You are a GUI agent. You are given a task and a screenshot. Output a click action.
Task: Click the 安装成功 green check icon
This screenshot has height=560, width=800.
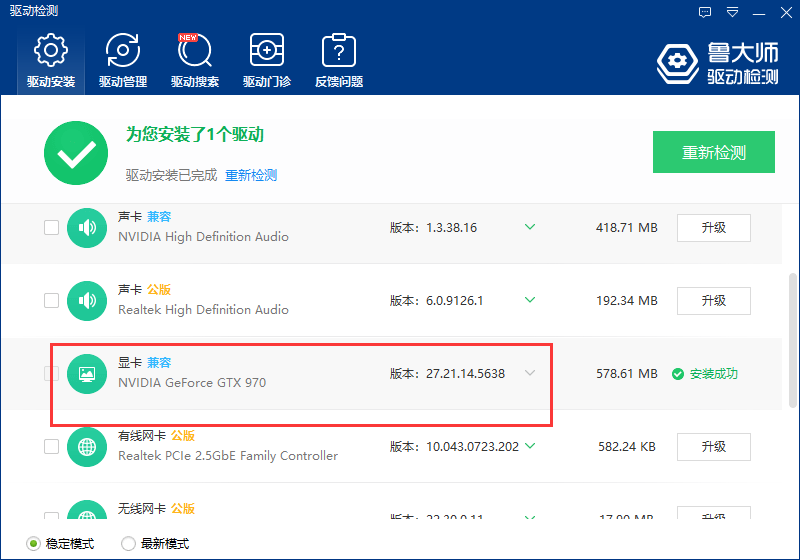[x=678, y=374]
